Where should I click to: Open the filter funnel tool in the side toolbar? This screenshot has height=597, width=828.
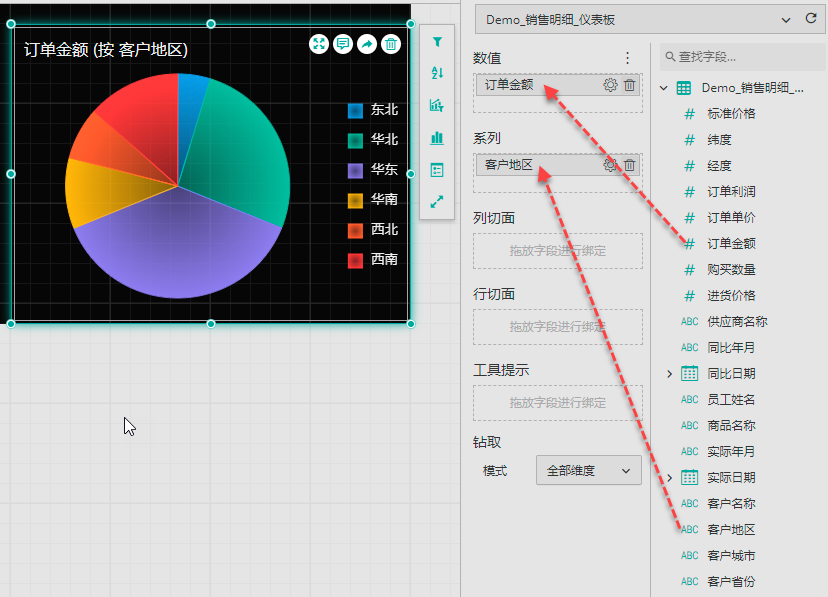point(437,42)
